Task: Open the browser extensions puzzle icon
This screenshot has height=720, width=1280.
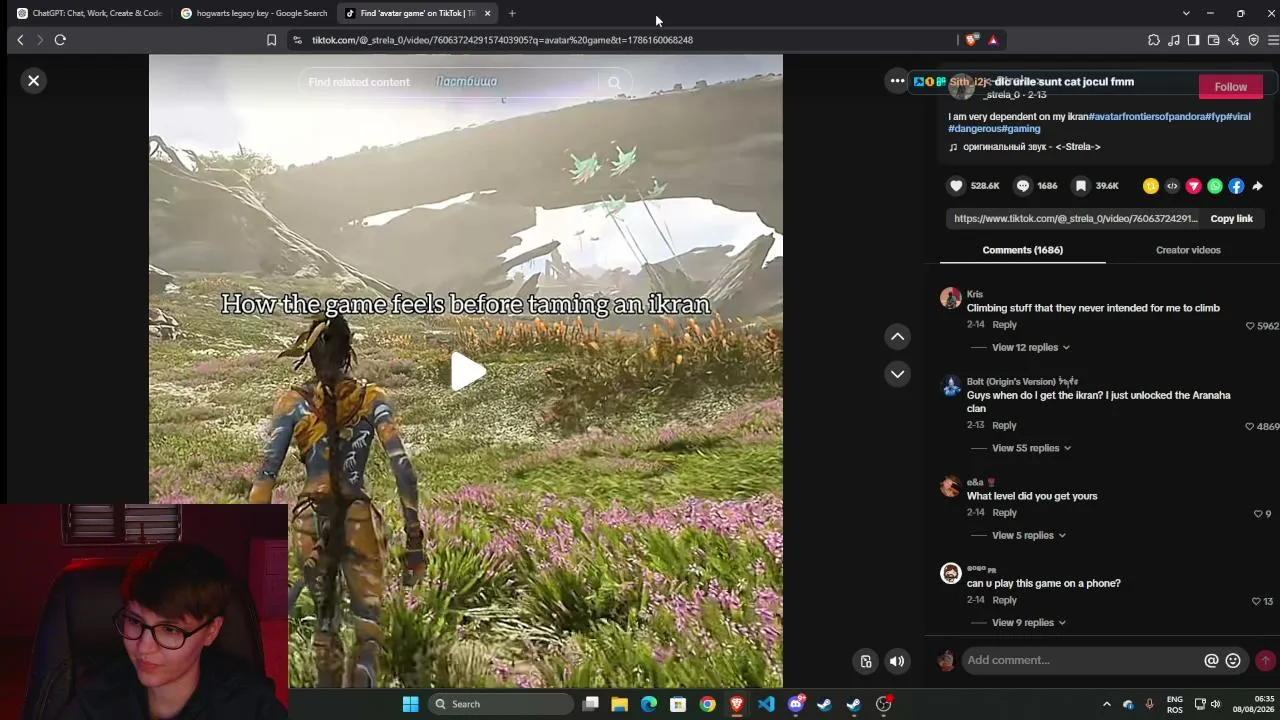Action: tap(1154, 40)
